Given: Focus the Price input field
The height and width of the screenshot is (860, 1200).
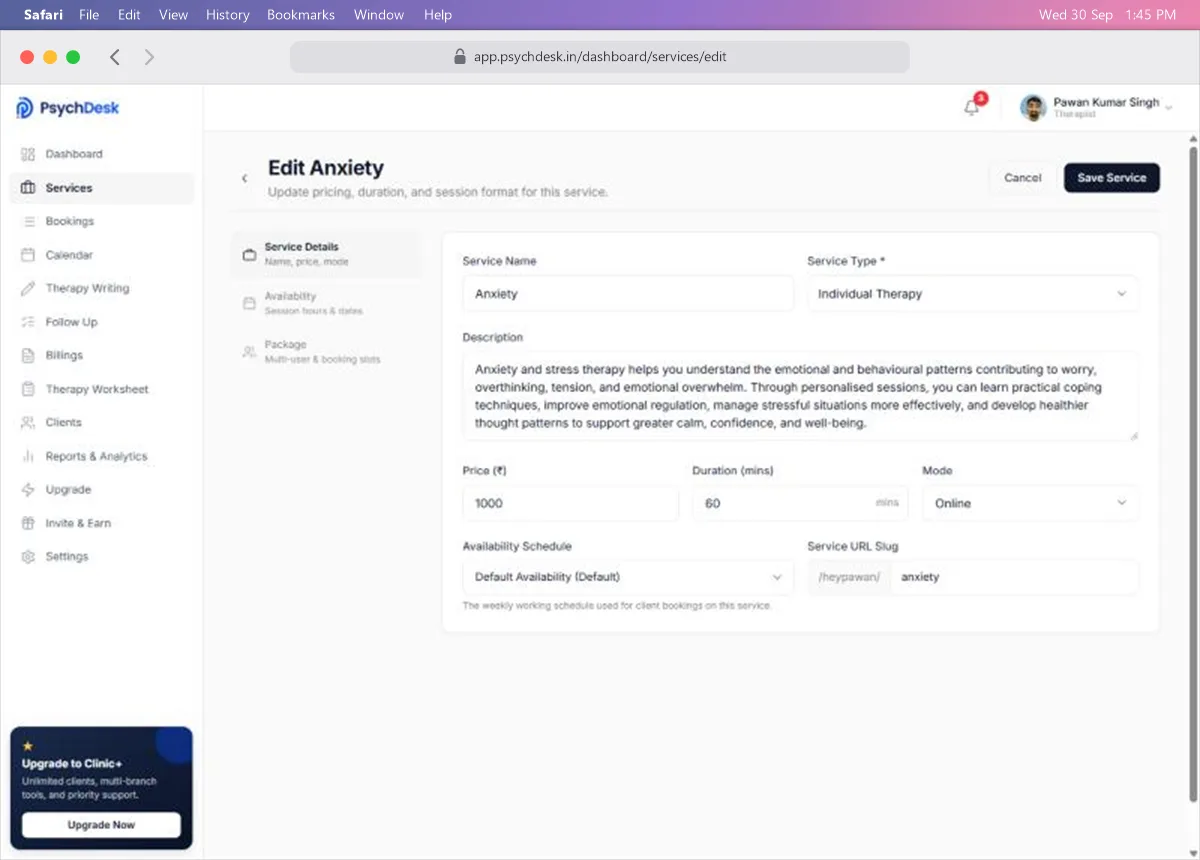Looking at the screenshot, I should click(571, 503).
